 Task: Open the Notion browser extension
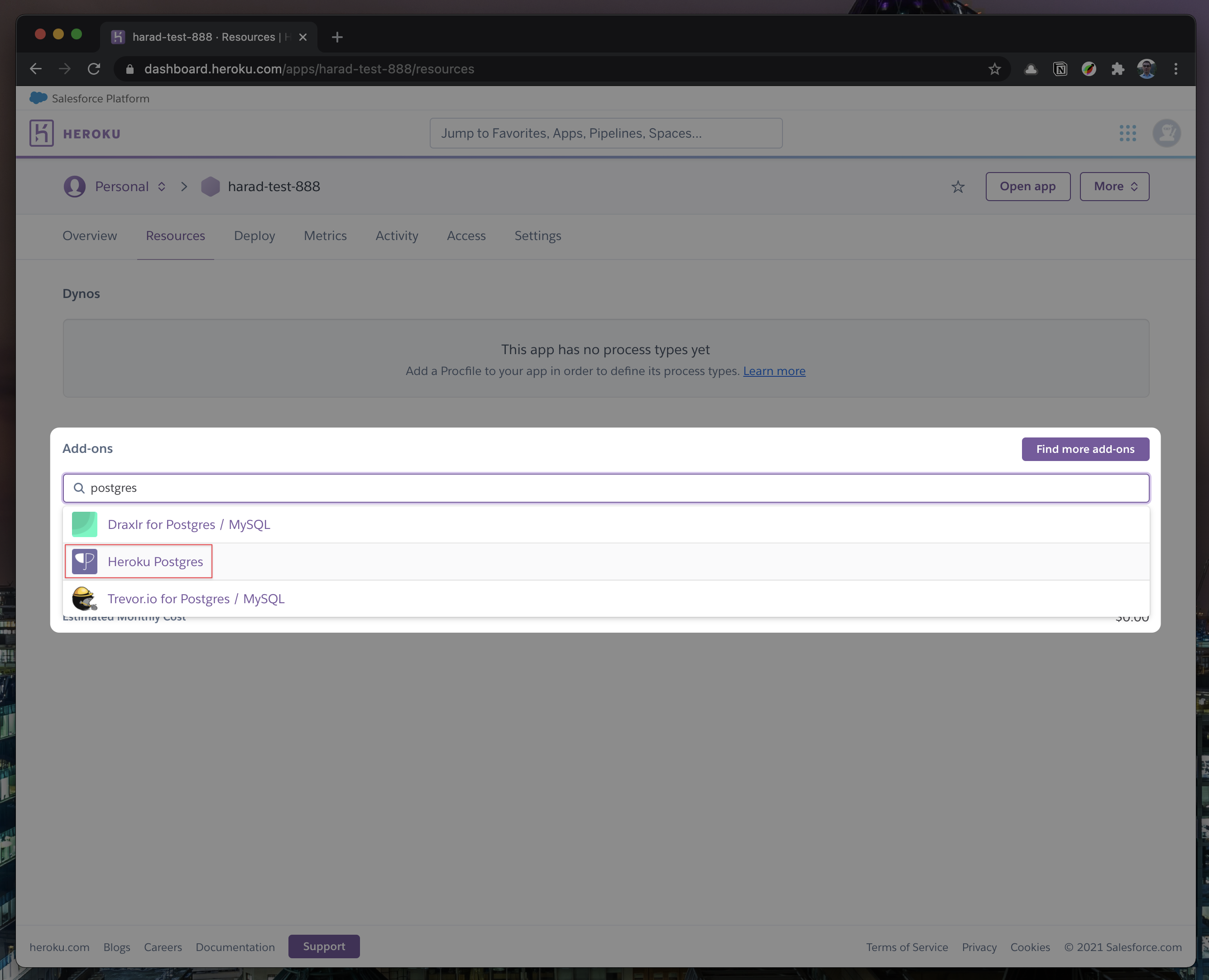pyautogui.click(x=1060, y=69)
